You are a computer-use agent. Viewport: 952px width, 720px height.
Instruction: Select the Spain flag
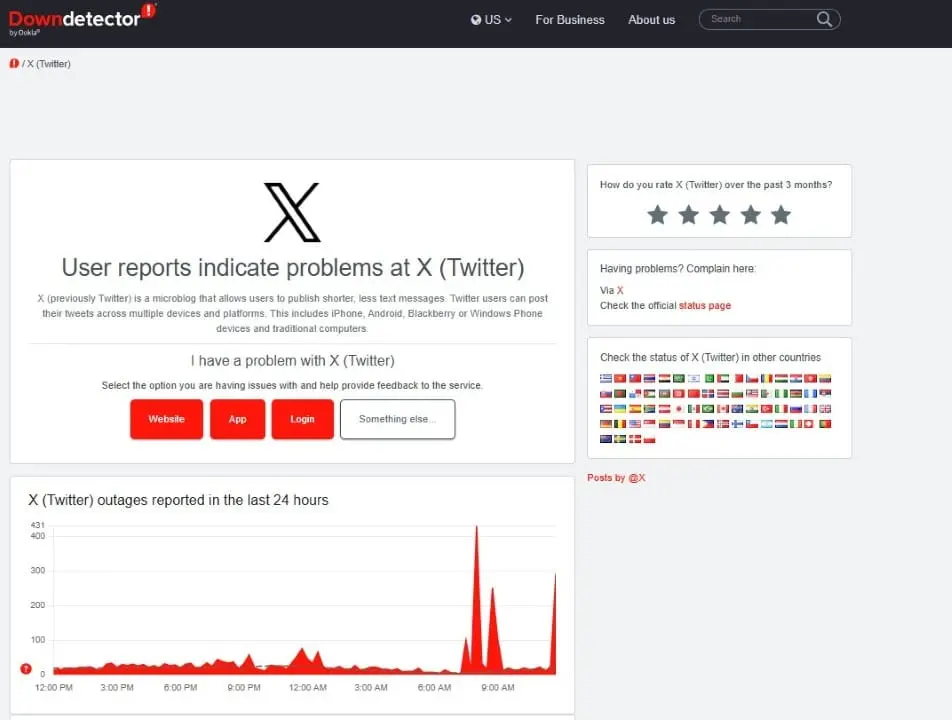tap(635, 409)
